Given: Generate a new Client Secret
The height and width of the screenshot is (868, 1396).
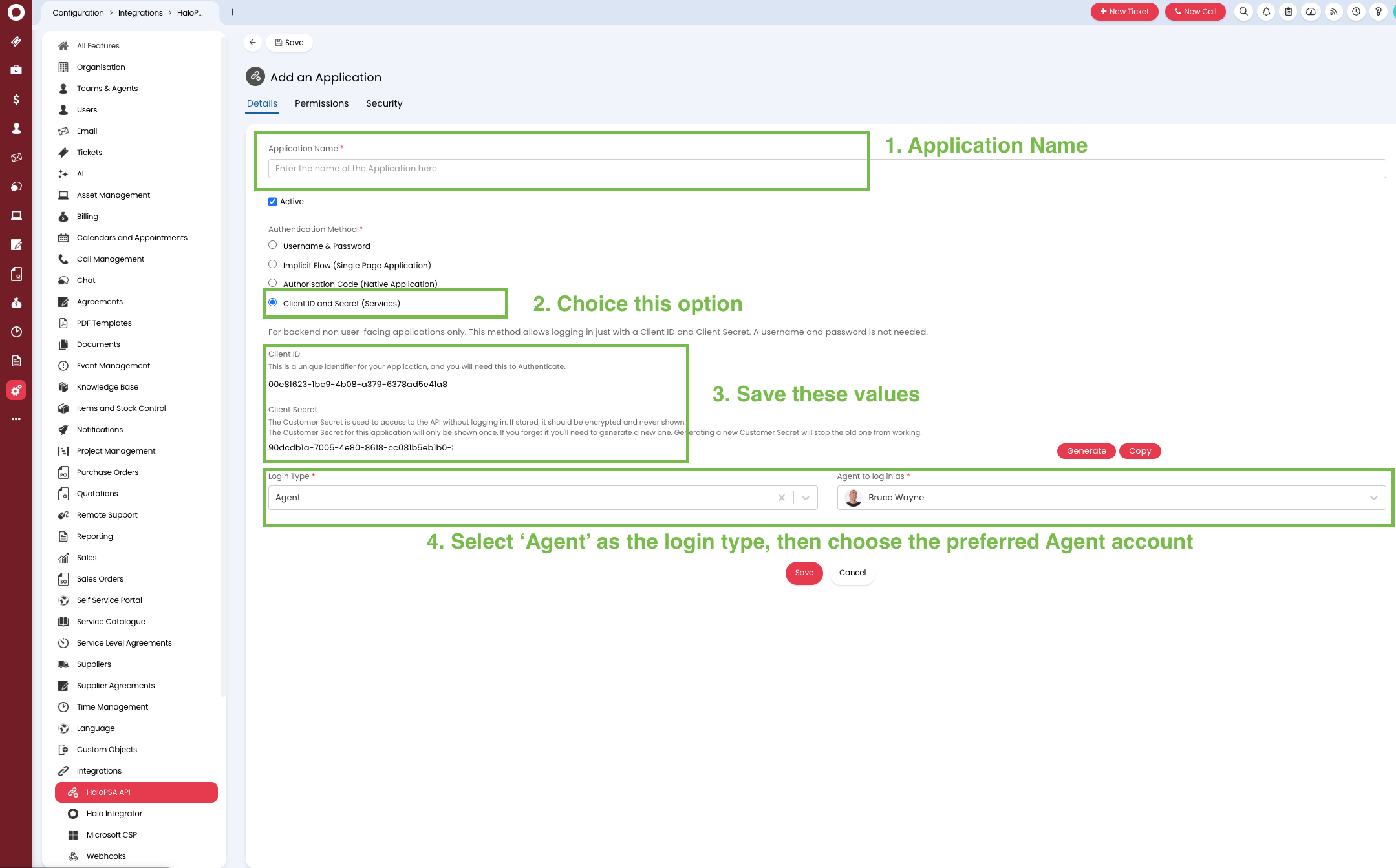Looking at the screenshot, I should pos(1086,450).
